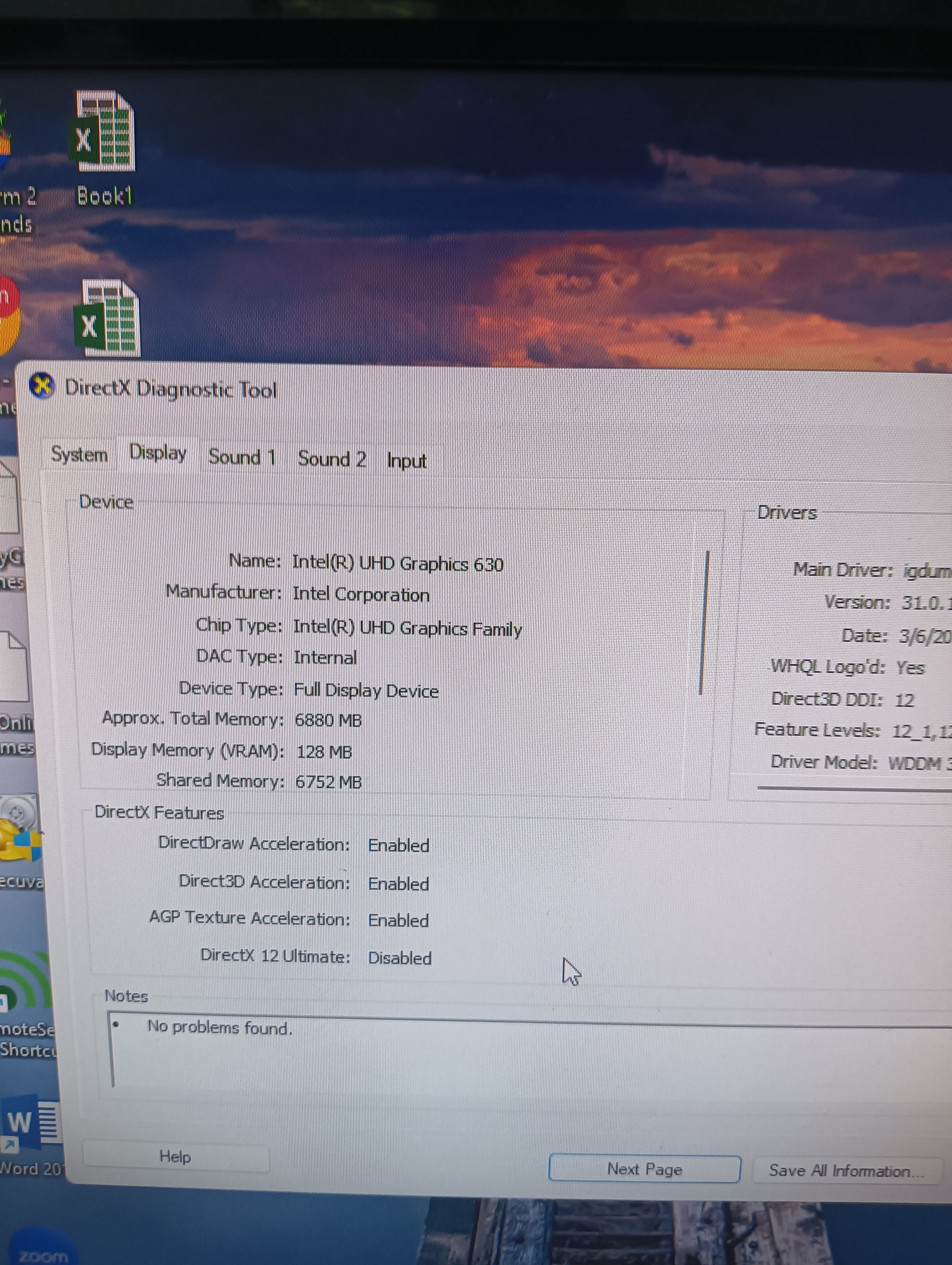The image size is (952, 1265).
Task: Open the Input tab
Action: (406, 460)
